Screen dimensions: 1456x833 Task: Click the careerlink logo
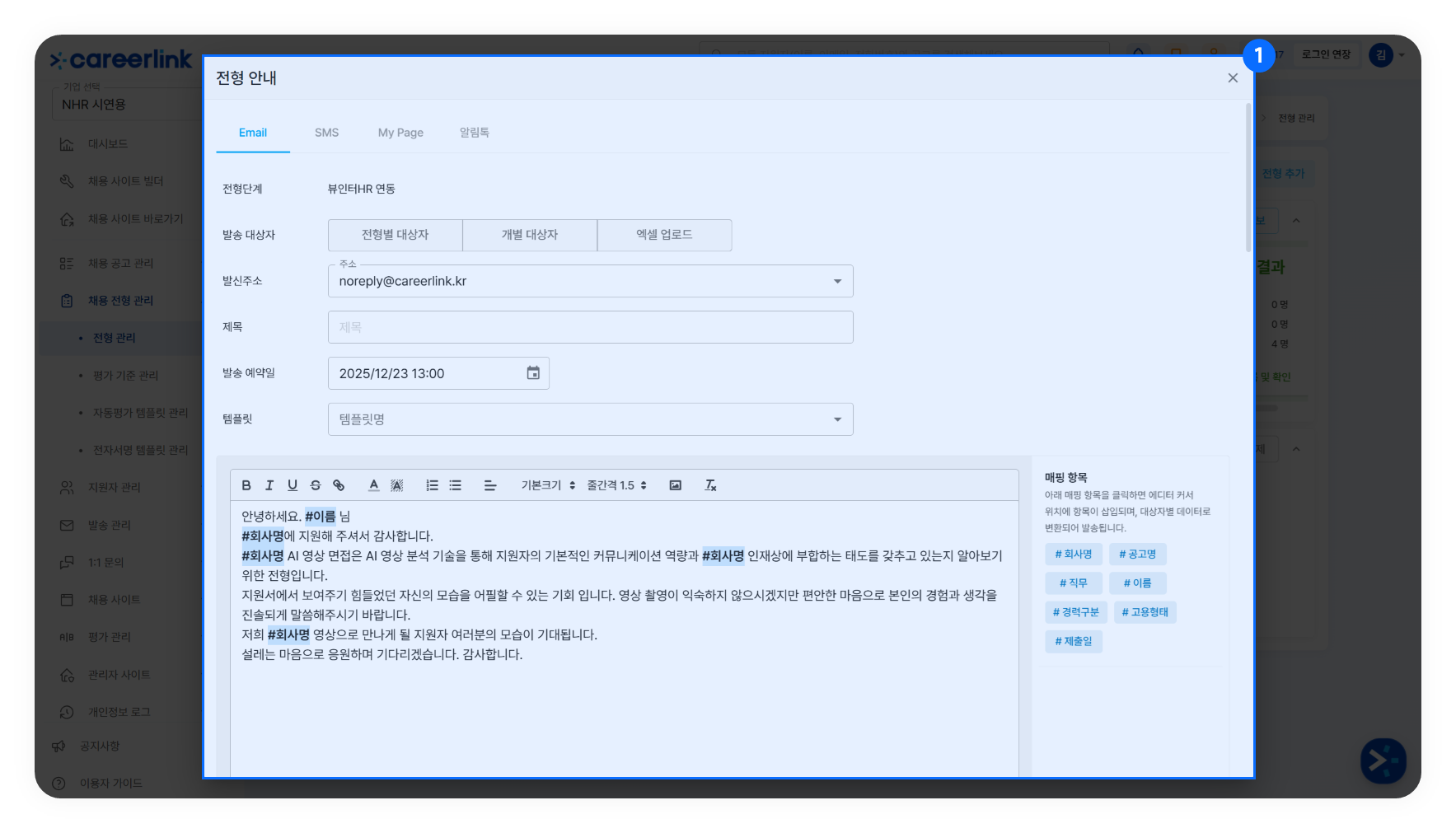[121, 59]
